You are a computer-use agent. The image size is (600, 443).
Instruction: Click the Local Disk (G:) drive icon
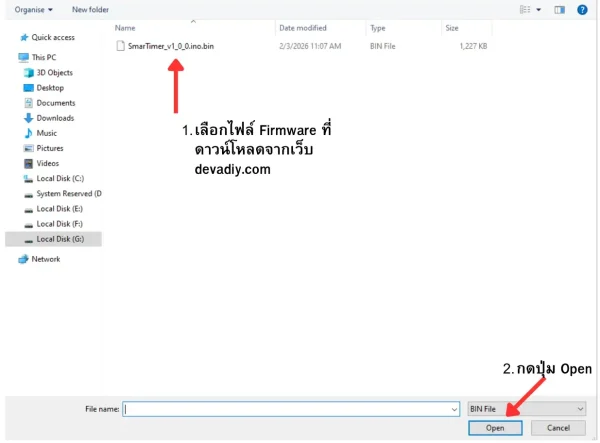point(28,240)
